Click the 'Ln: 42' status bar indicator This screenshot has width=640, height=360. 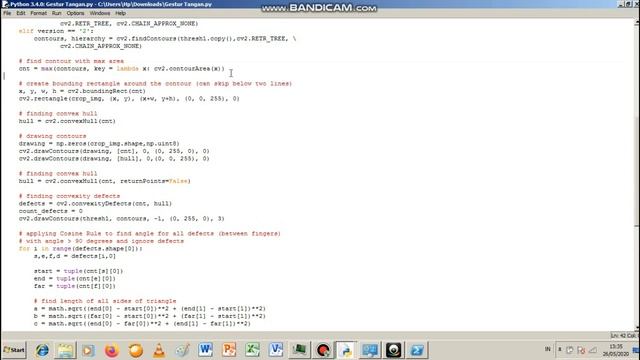(618, 336)
